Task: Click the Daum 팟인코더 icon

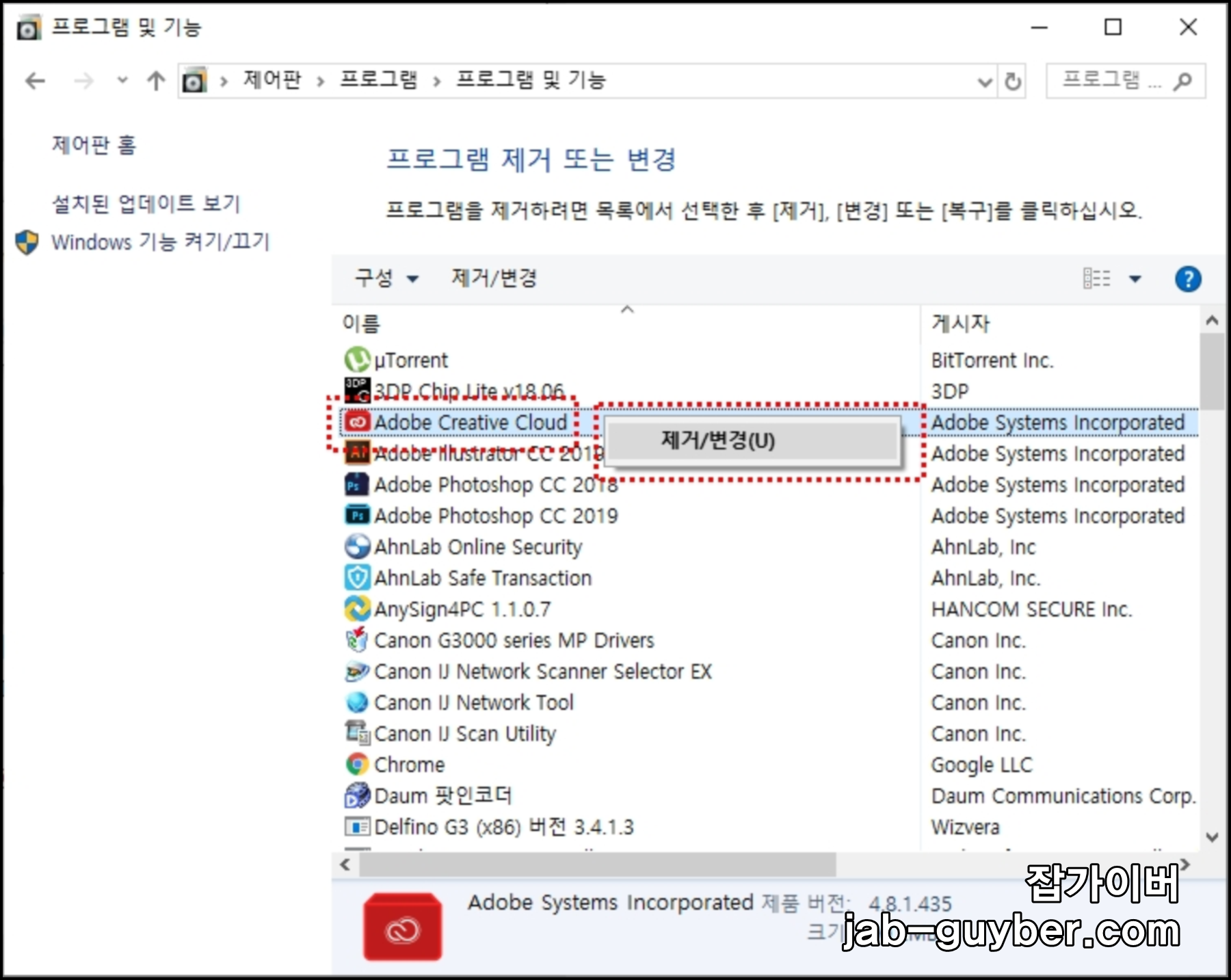Action: click(357, 795)
